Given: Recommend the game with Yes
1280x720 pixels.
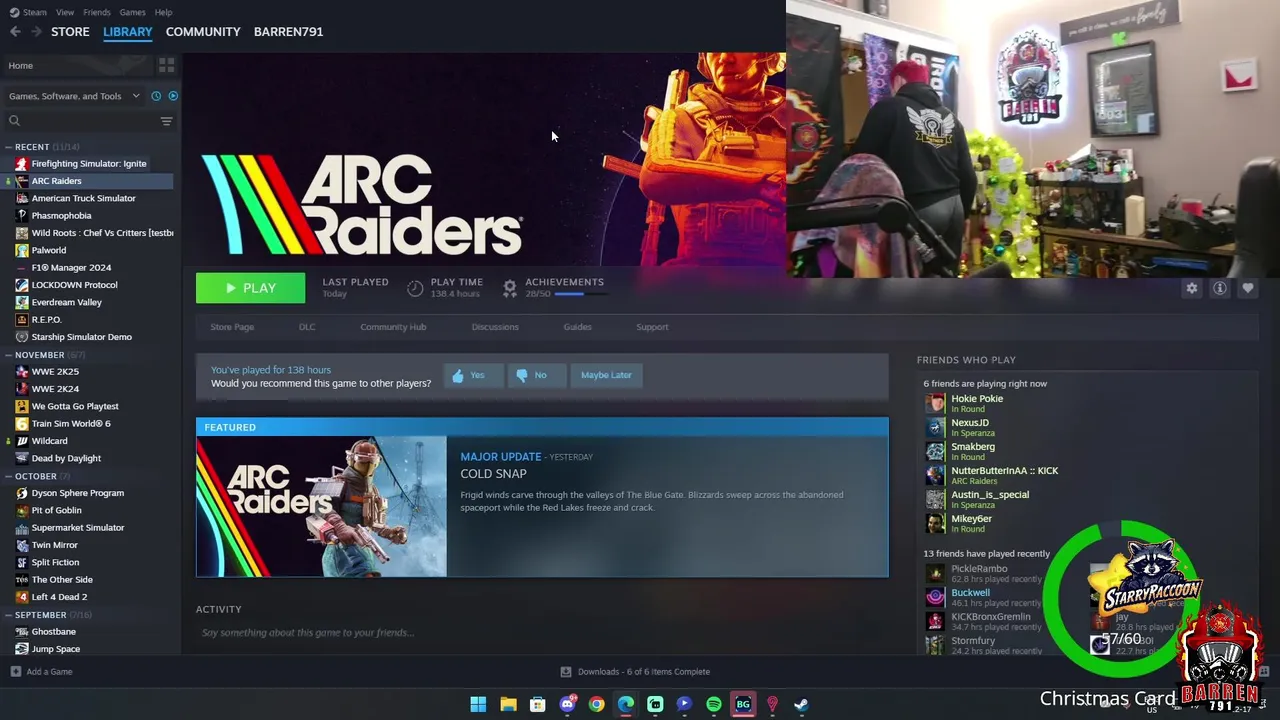Looking at the screenshot, I should (472, 375).
